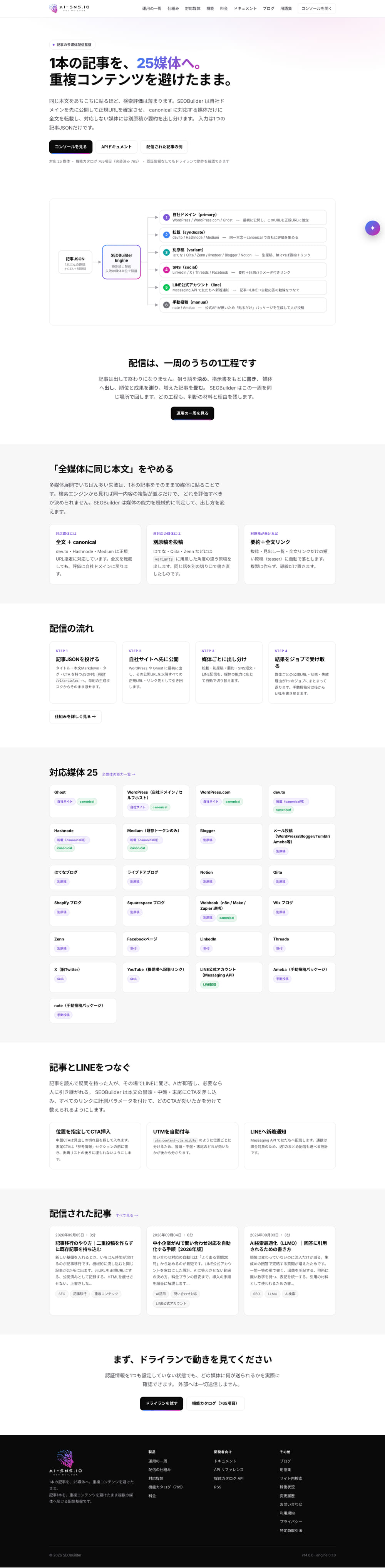Select 対応媒体 in the header navigation
The height and width of the screenshot is (1568, 385).
point(192,8)
